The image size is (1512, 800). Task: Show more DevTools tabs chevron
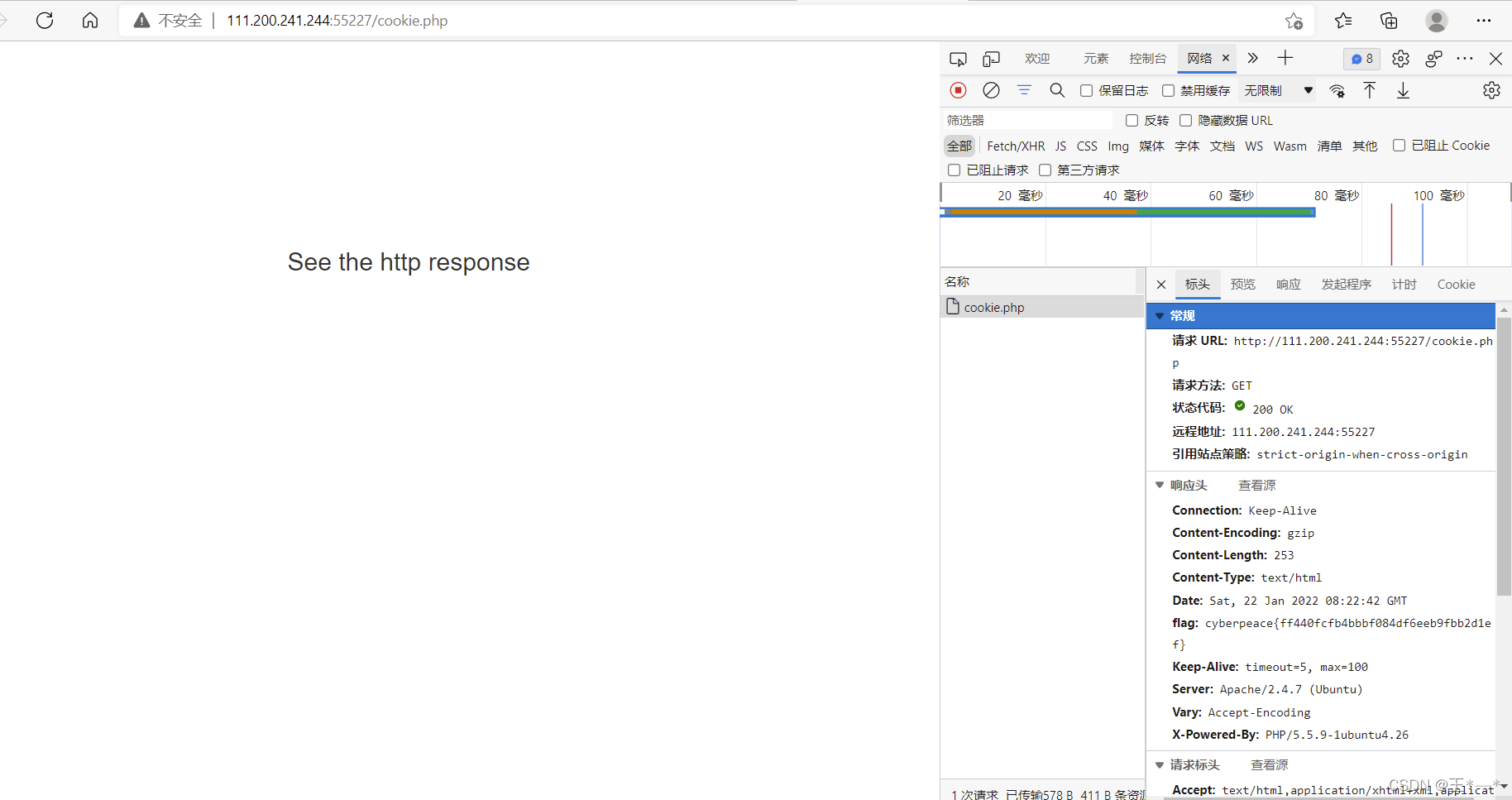point(1252,58)
